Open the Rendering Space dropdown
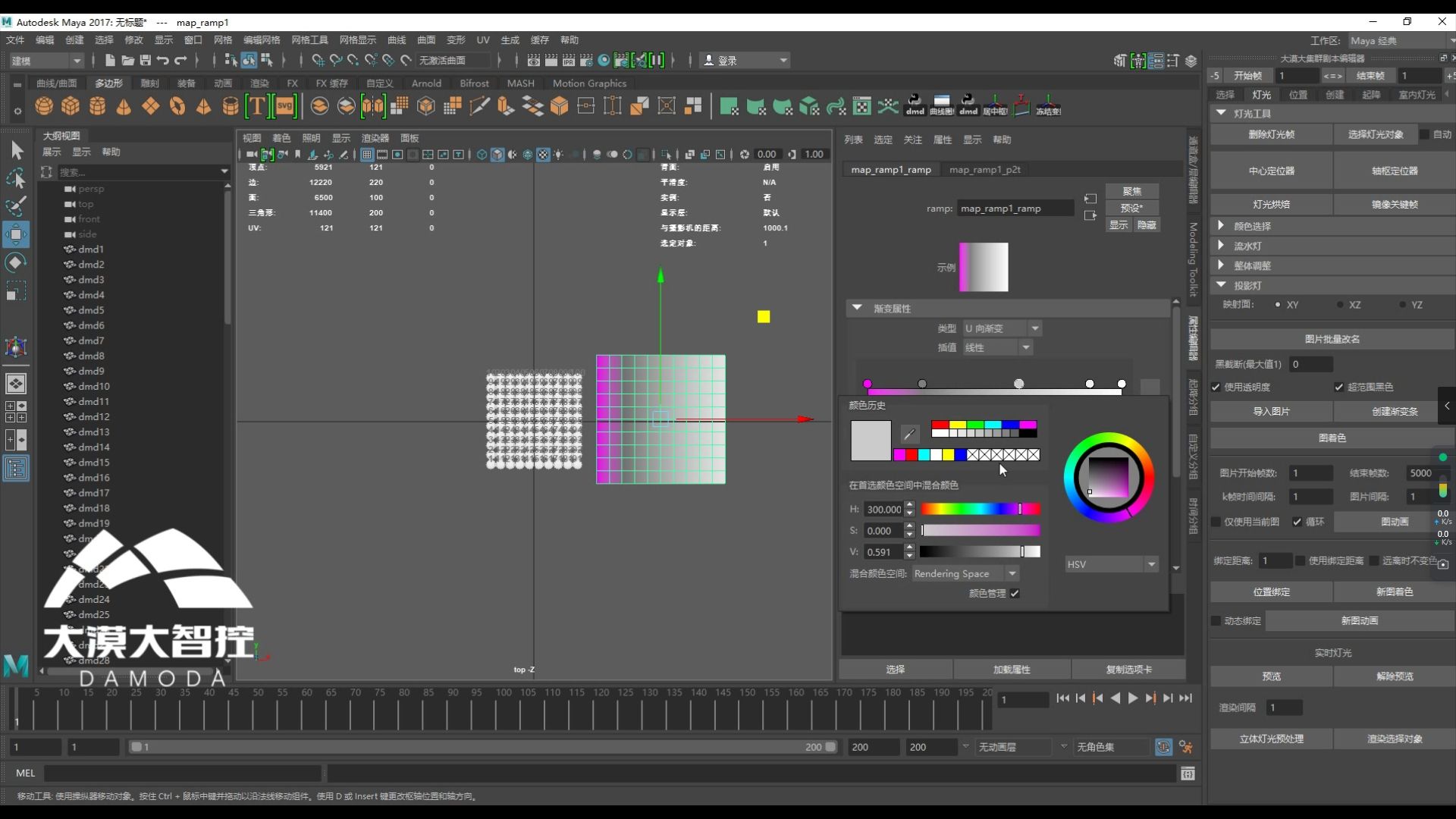 point(965,573)
